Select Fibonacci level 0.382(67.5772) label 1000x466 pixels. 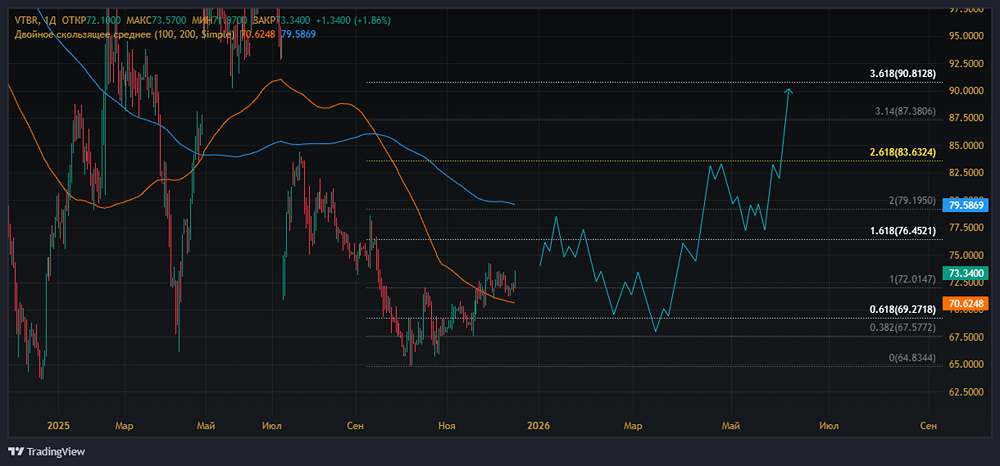(902, 328)
